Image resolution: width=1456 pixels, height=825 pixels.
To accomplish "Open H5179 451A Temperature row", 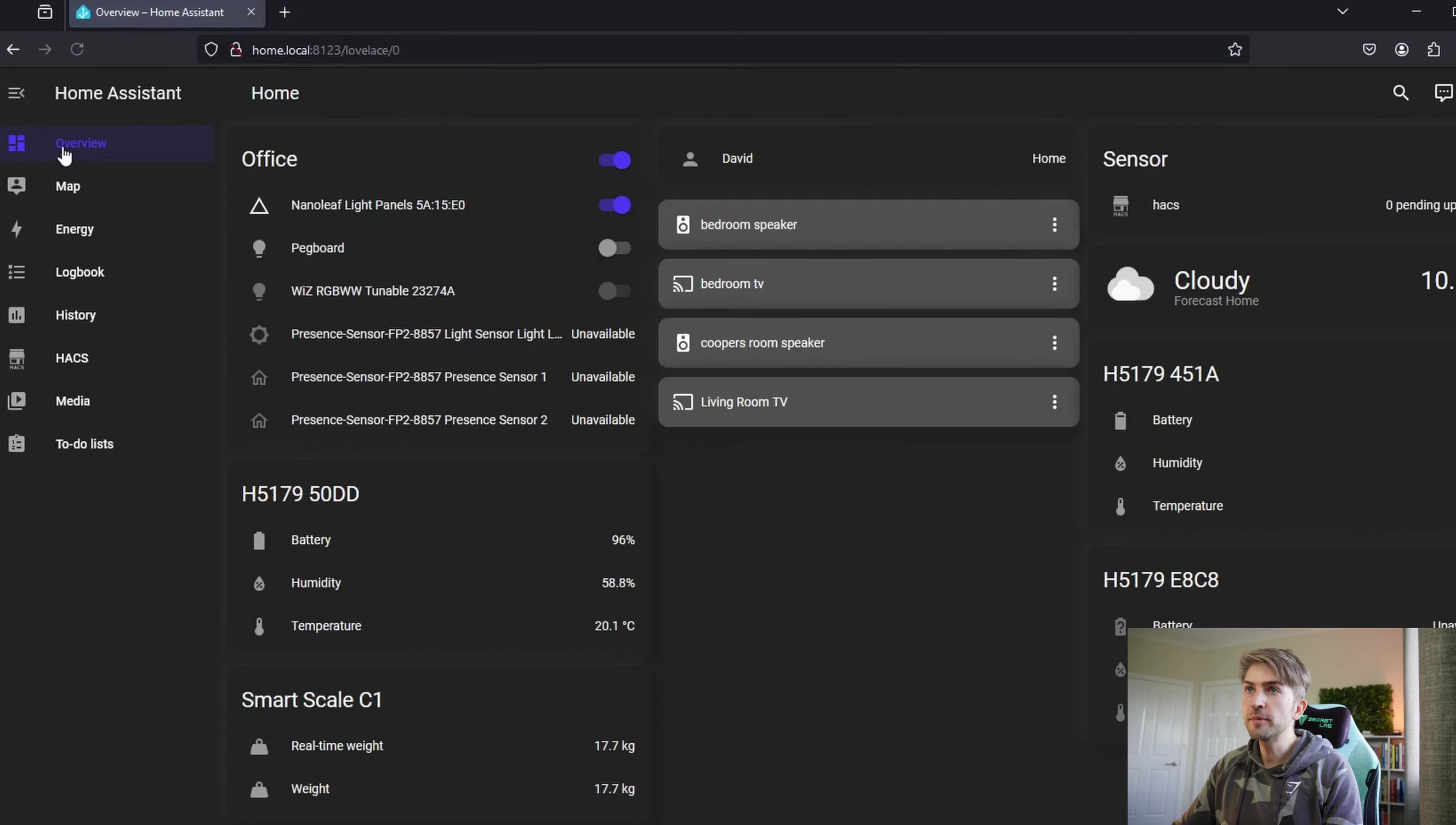I will click(1279, 506).
